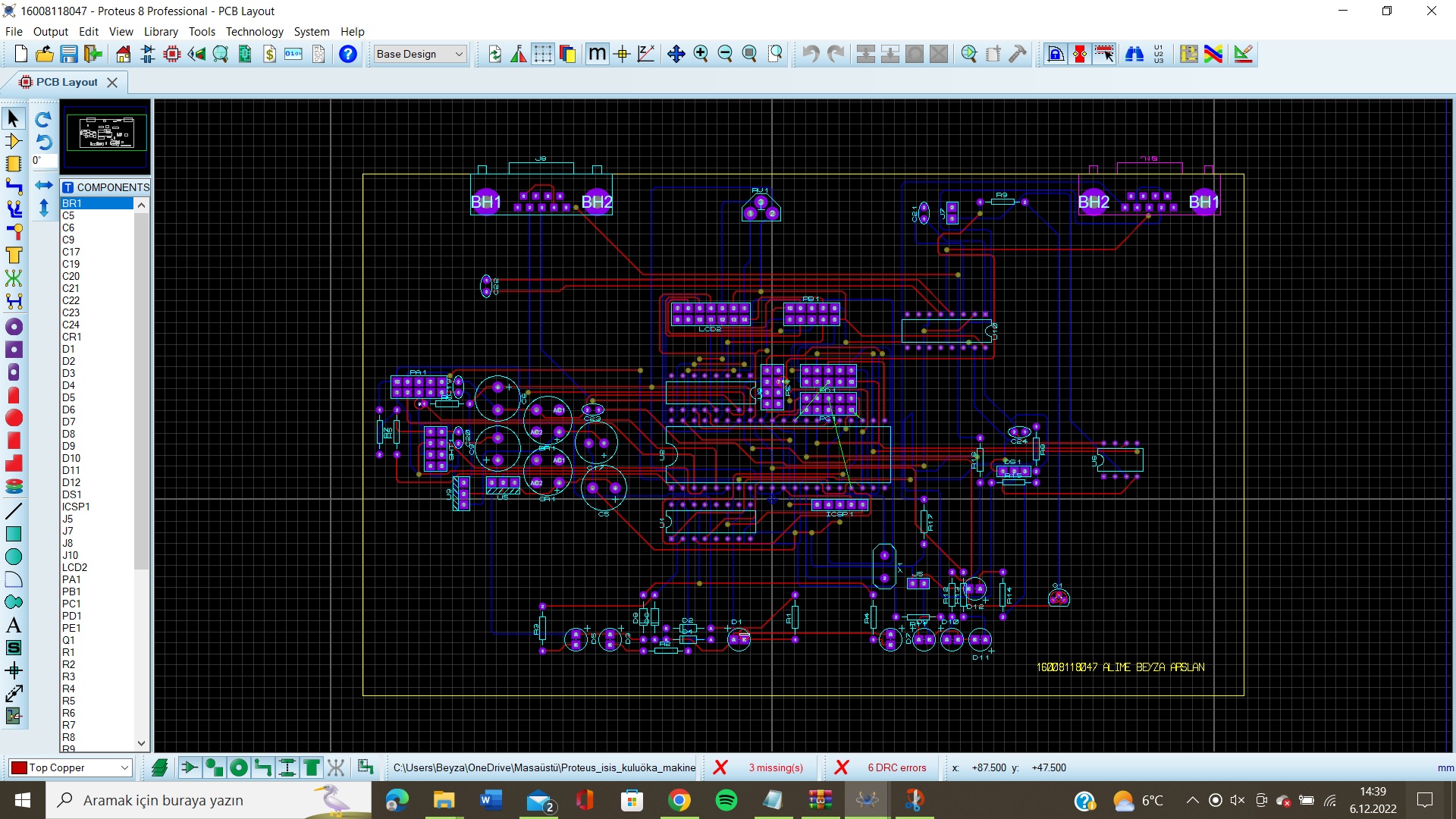Viewport: 1456px width, 819px height.
Task: Select the 2D Graphics Text tool
Action: pos(14,626)
